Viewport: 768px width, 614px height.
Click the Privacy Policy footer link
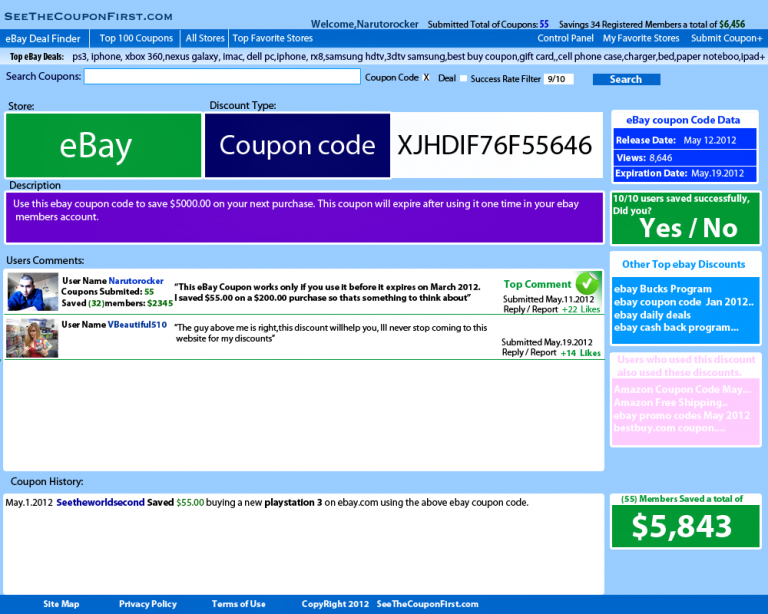click(x=148, y=604)
